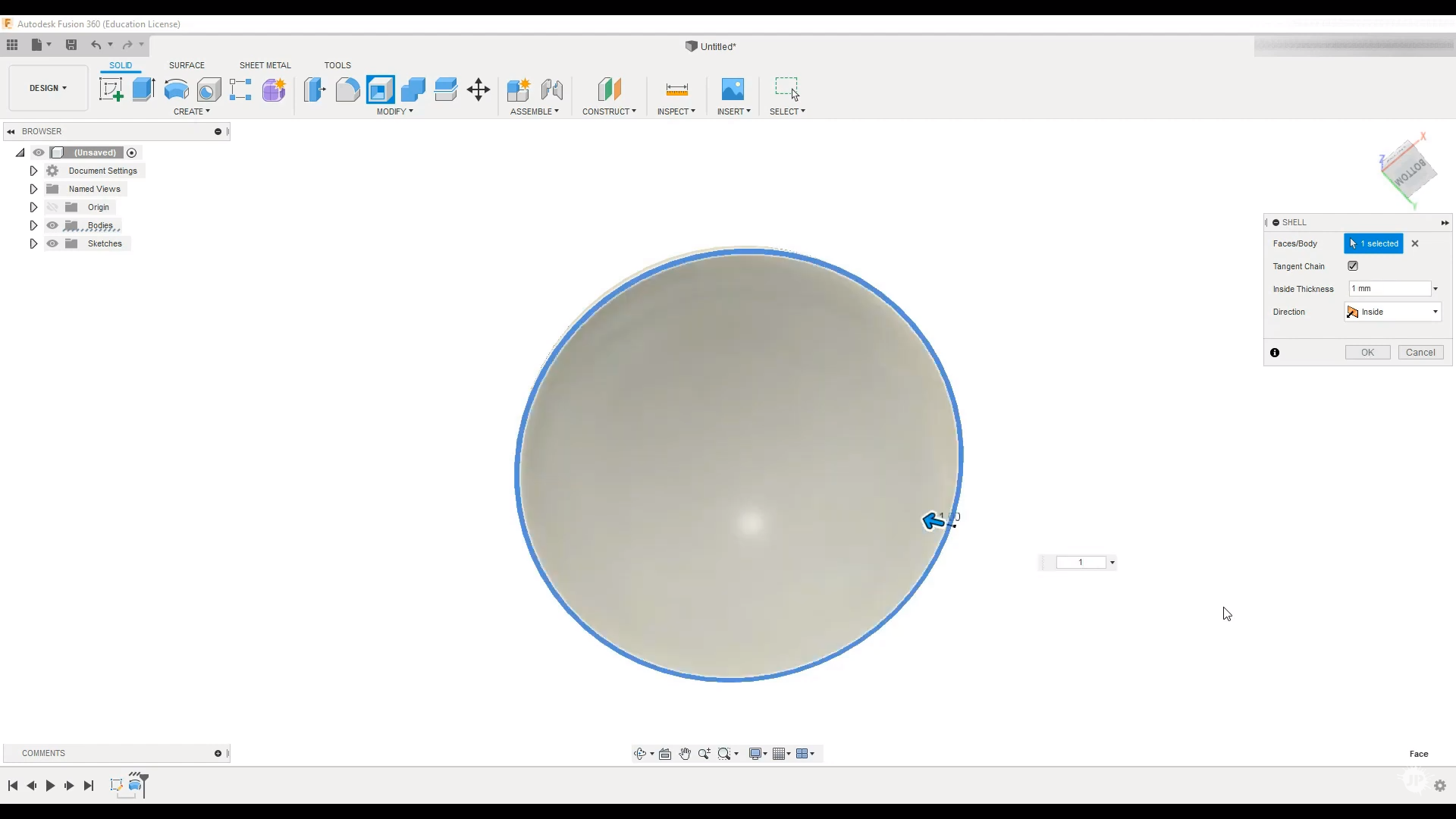Click the Inside Thickness value field
Viewport: 1456px width, 819px height.
(x=1388, y=288)
